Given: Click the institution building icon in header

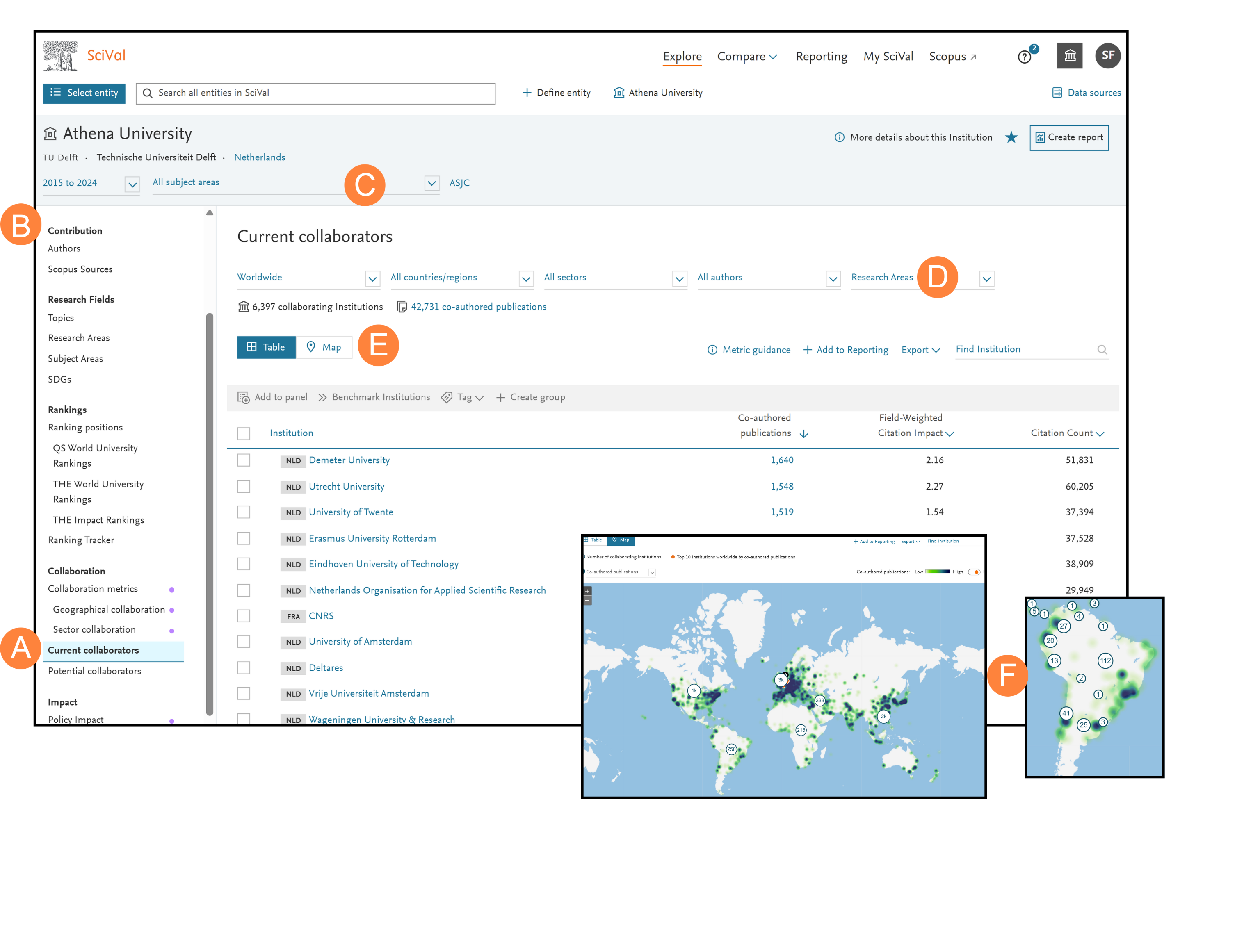Looking at the screenshot, I should (x=1069, y=56).
